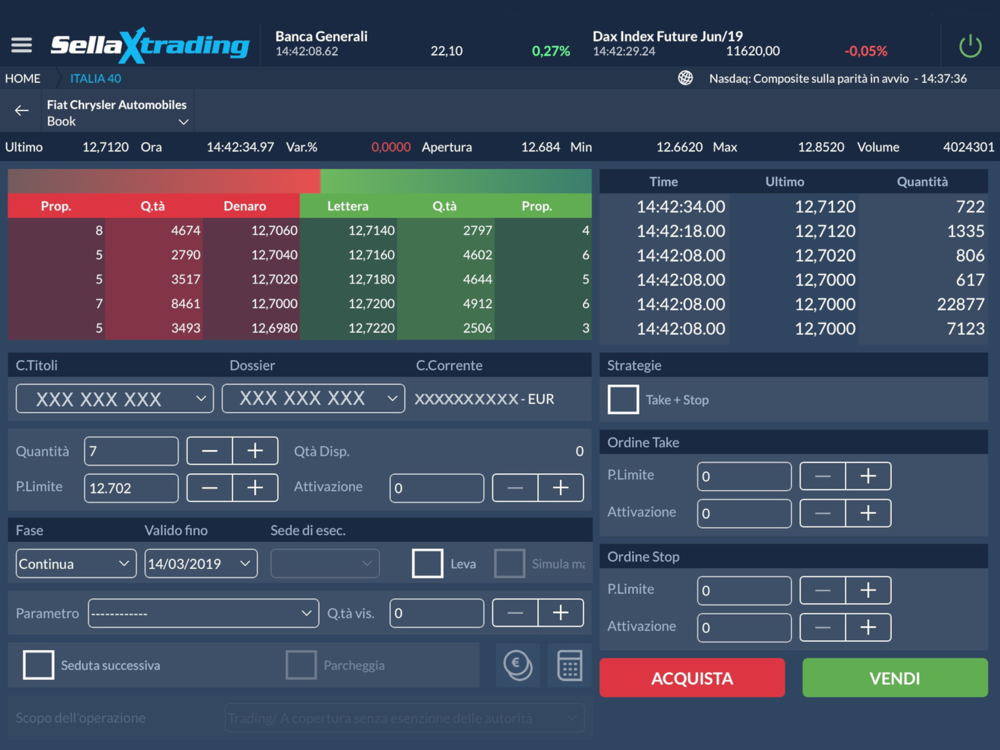This screenshot has width=1000, height=750.
Task: Decrease Q.tà vis. with minus
Action: pyautogui.click(x=515, y=613)
